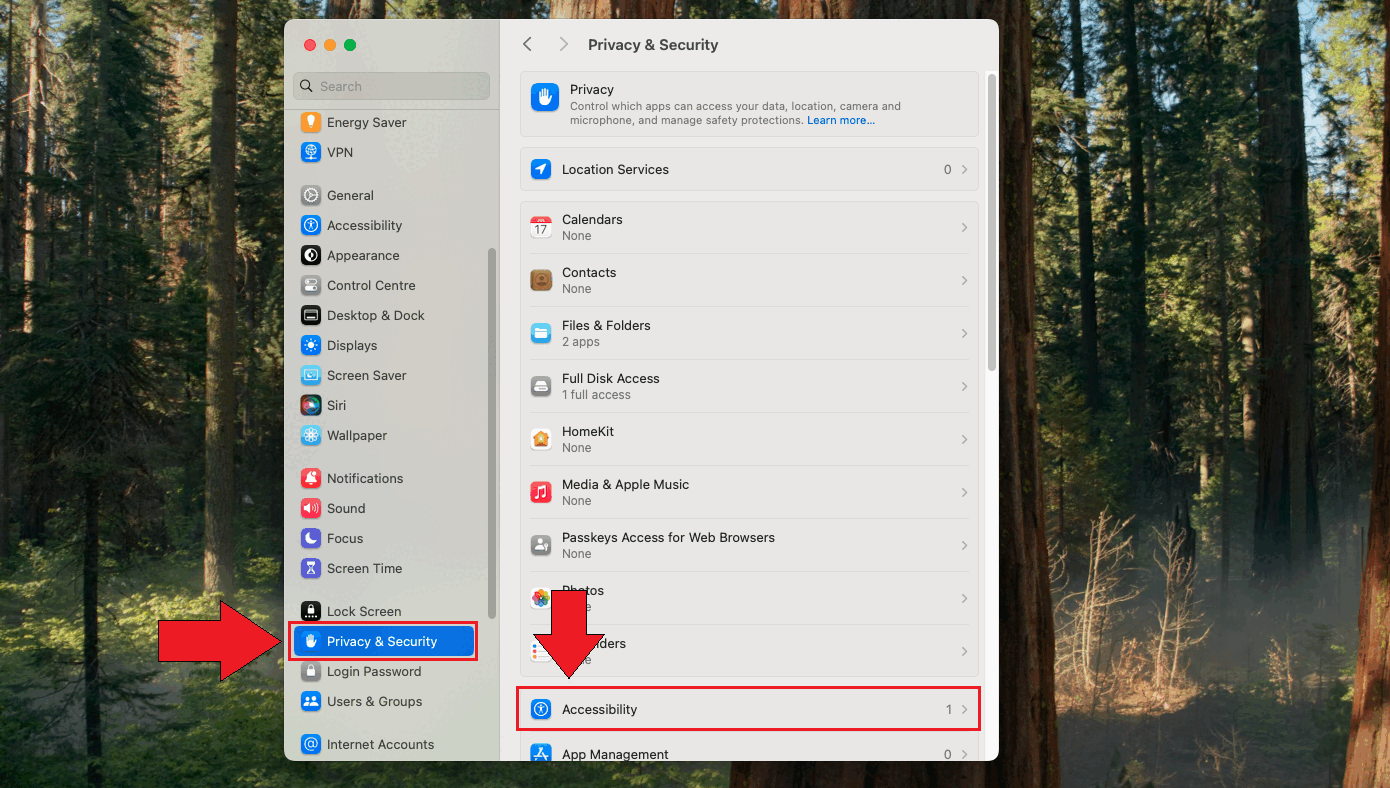
Task: Click the Files & Folders icon
Action: pos(541,333)
